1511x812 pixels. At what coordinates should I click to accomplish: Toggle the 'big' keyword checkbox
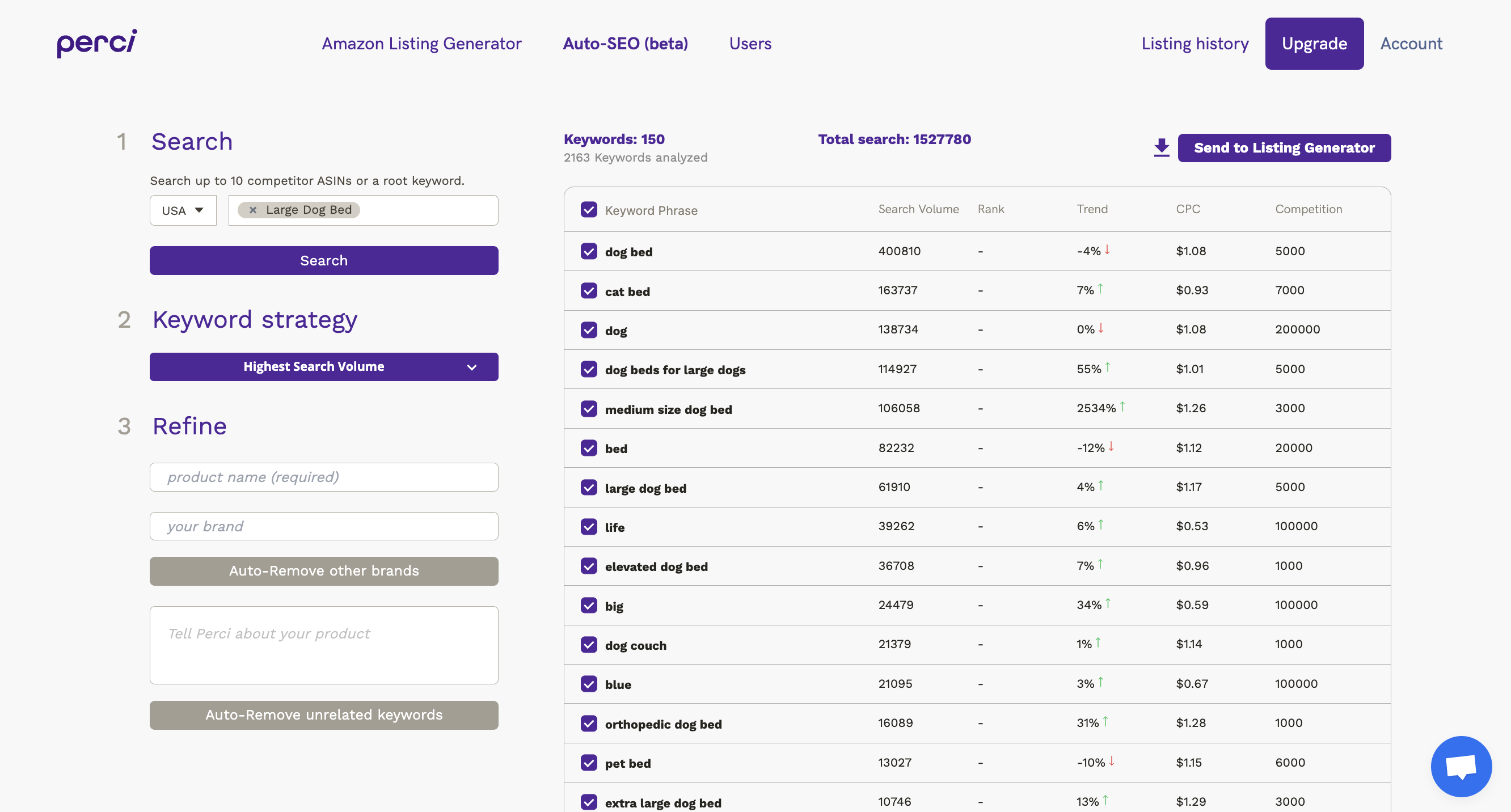(588, 605)
